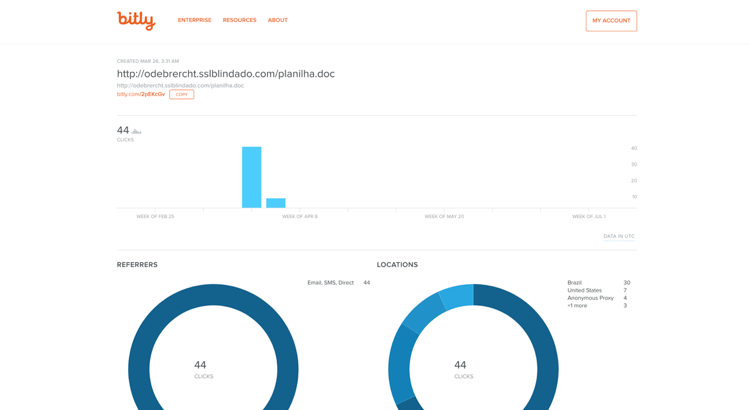Open the Resources menu item
Image resolution: width=750 pixels, height=410 pixels.
239,20
